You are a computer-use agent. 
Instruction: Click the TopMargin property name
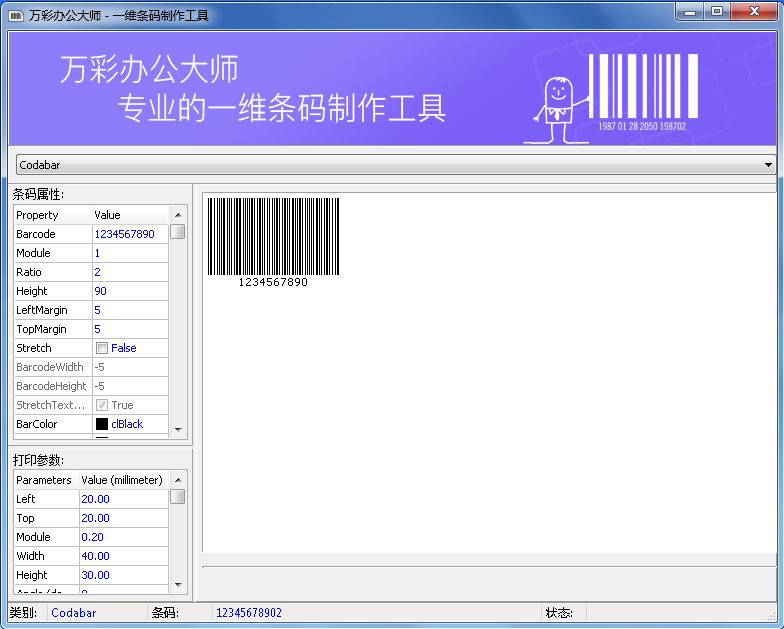click(41, 329)
